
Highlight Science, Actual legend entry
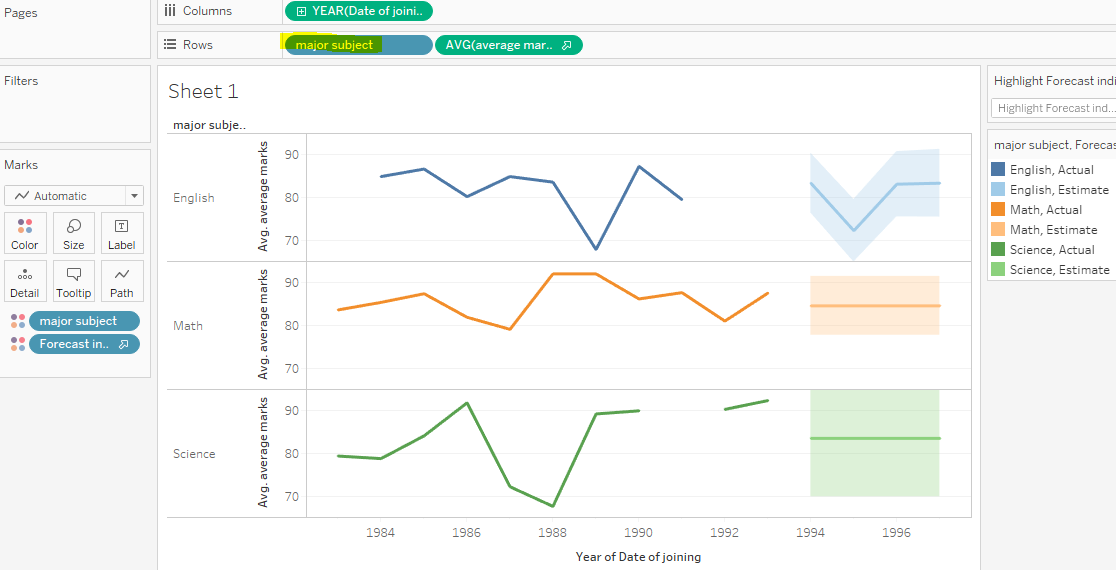1052,250
